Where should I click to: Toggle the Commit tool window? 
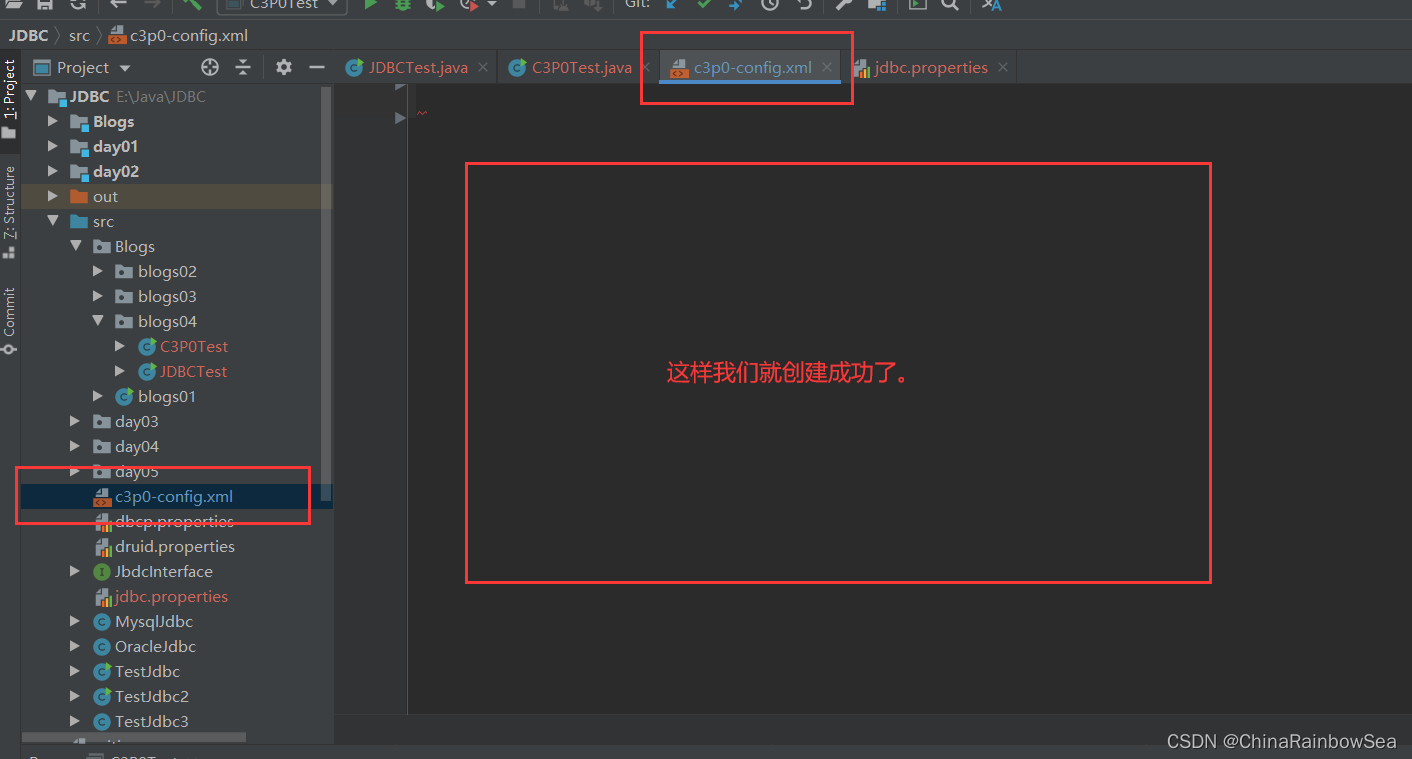click(9, 321)
